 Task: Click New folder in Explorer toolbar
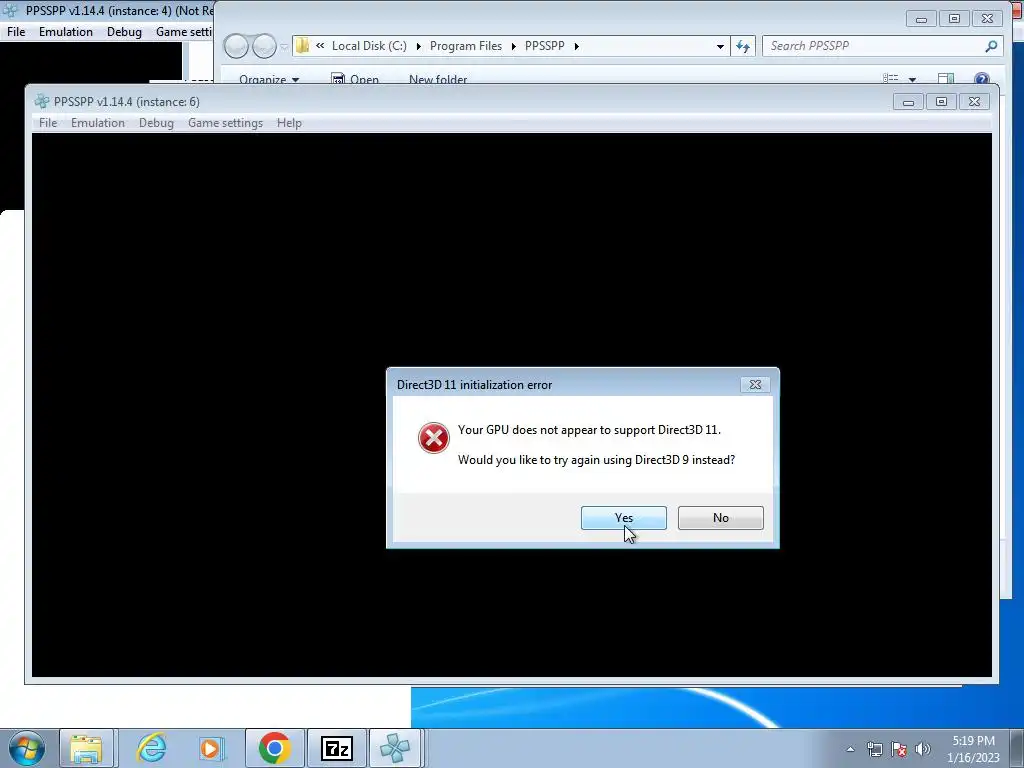438,79
